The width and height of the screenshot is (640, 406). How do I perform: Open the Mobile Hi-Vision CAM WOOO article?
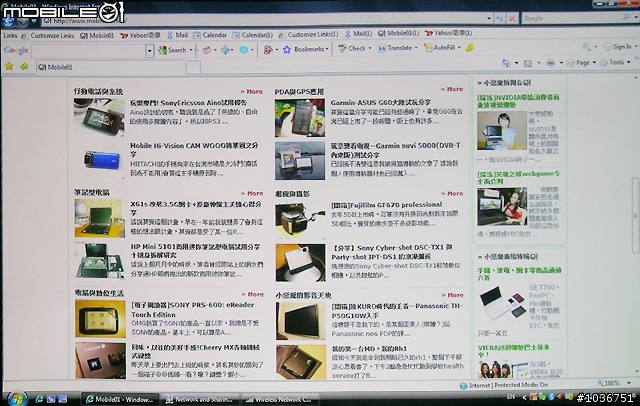pos(194,150)
